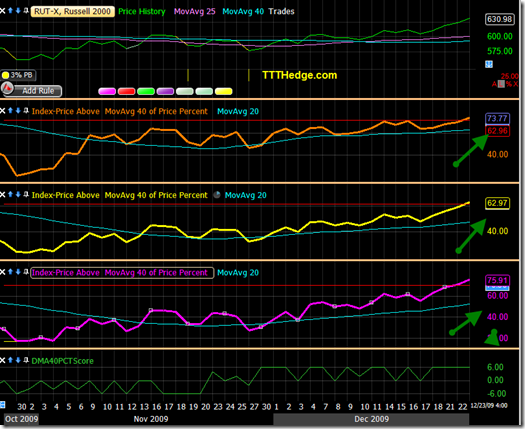Pick the bright green color swatch

(146, 91)
